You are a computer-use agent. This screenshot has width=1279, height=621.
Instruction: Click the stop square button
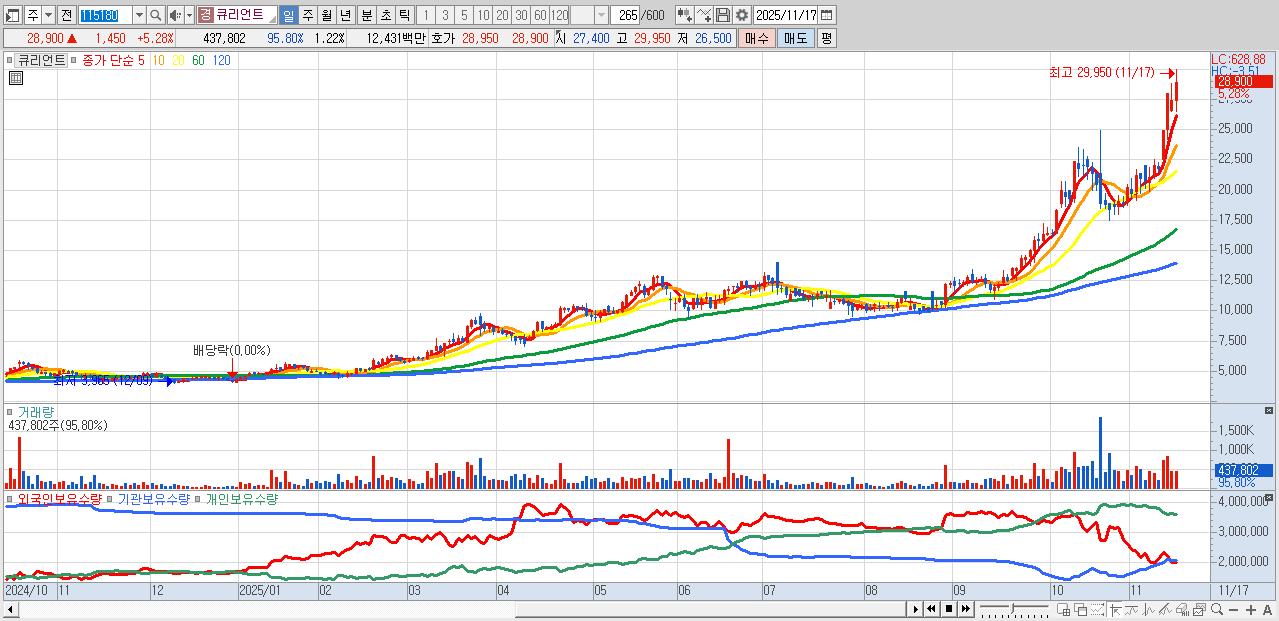point(948,609)
